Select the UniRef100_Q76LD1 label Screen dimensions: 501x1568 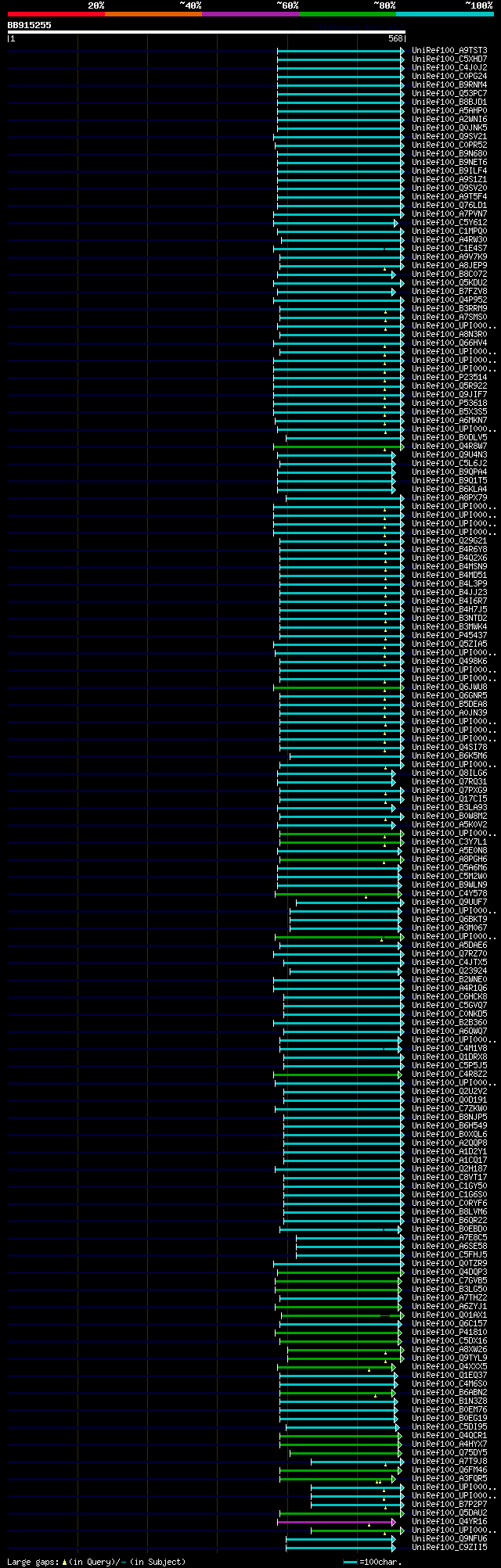pyautogui.click(x=449, y=205)
